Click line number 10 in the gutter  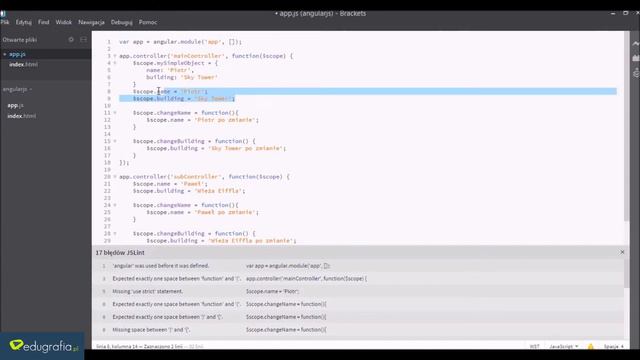[108, 106]
